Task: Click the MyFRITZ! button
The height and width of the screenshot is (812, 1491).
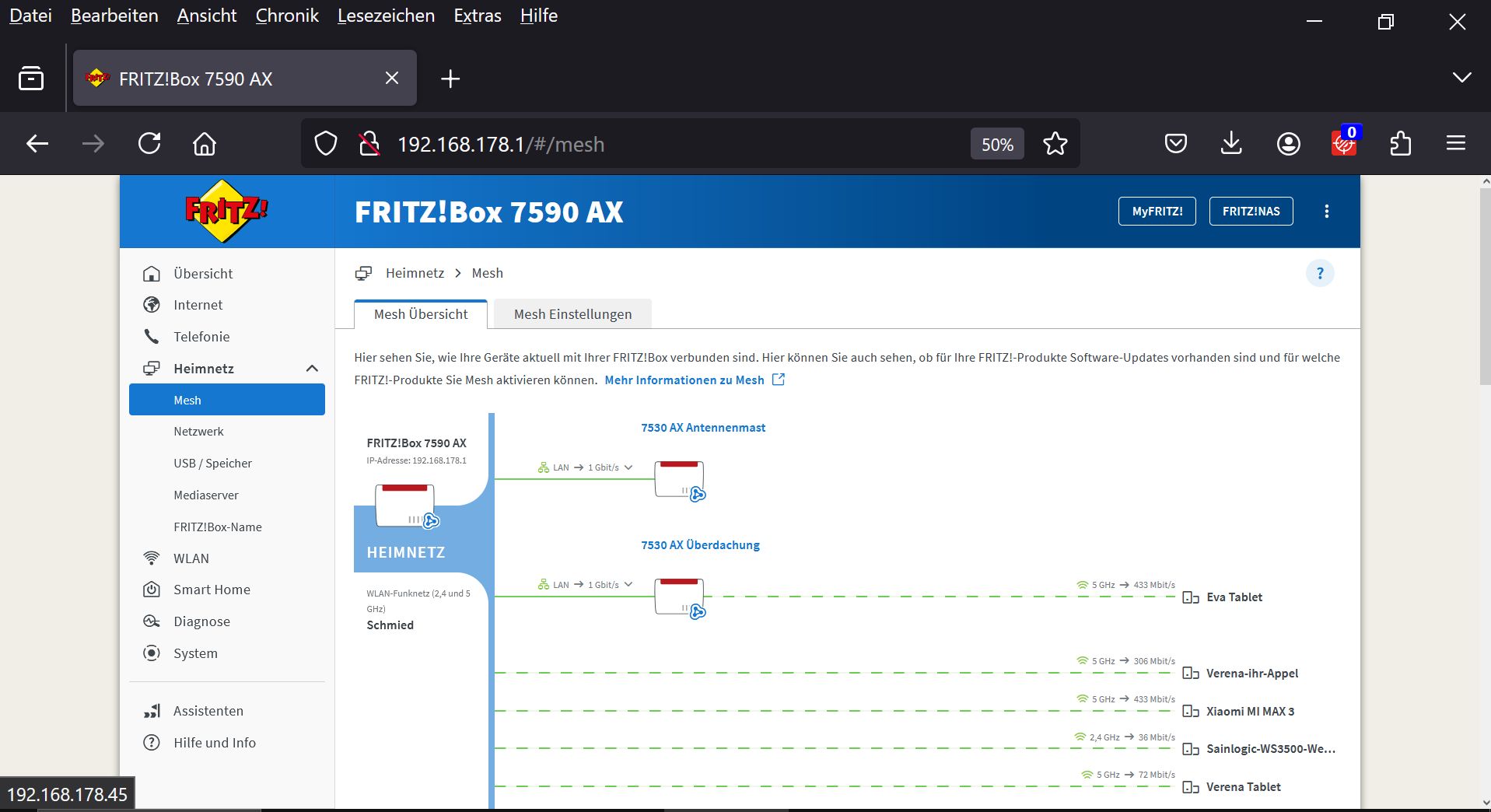Action: 1157,212
